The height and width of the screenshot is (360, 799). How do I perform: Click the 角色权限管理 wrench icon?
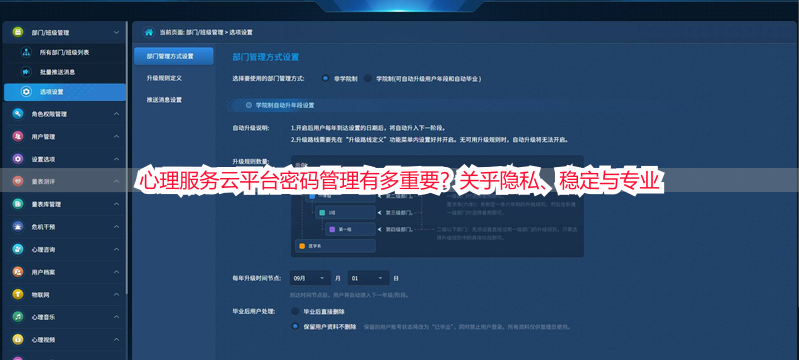[x=18, y=114]
